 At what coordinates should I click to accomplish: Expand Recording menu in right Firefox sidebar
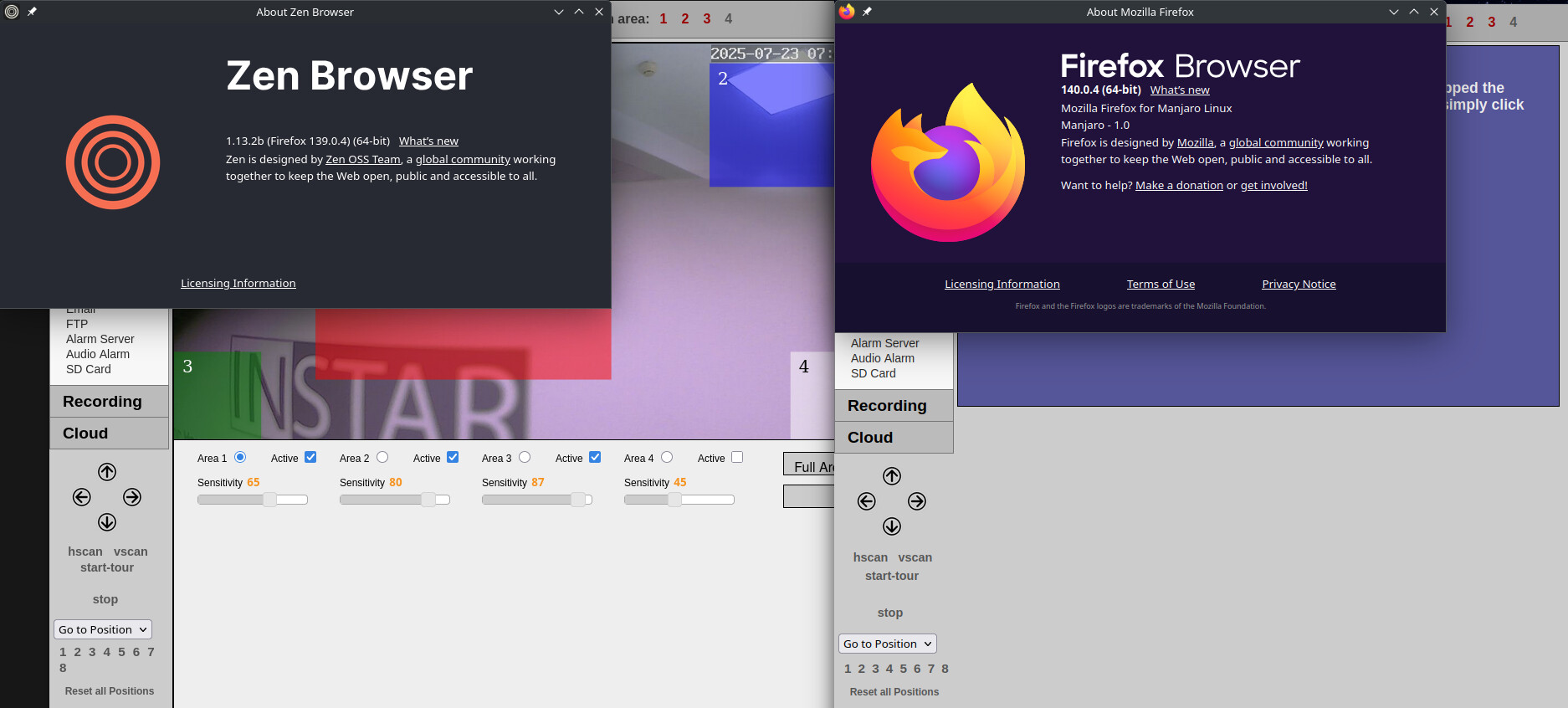[894, 406]
